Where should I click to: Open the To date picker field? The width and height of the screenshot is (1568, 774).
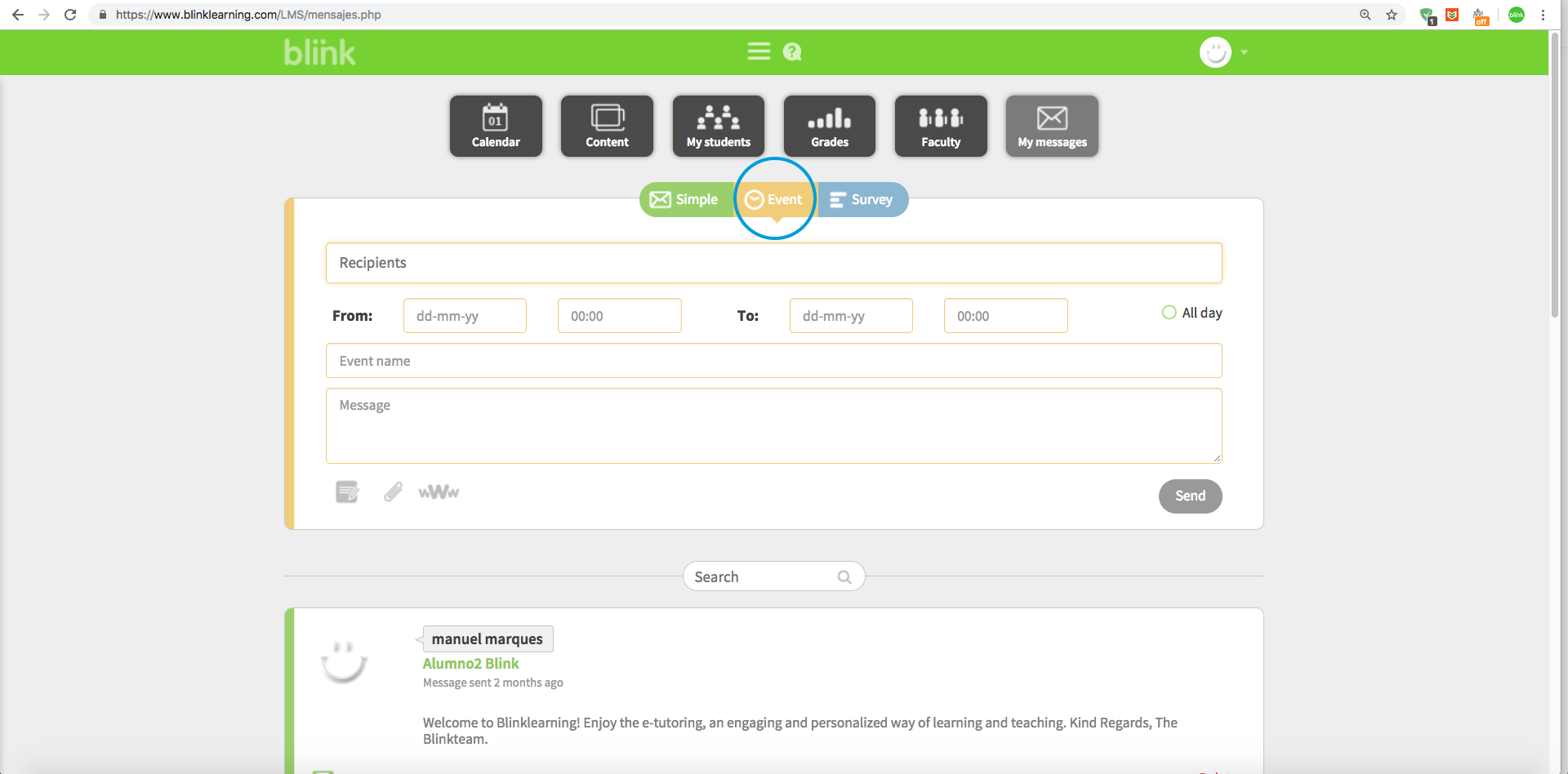[x=850, y=316]
